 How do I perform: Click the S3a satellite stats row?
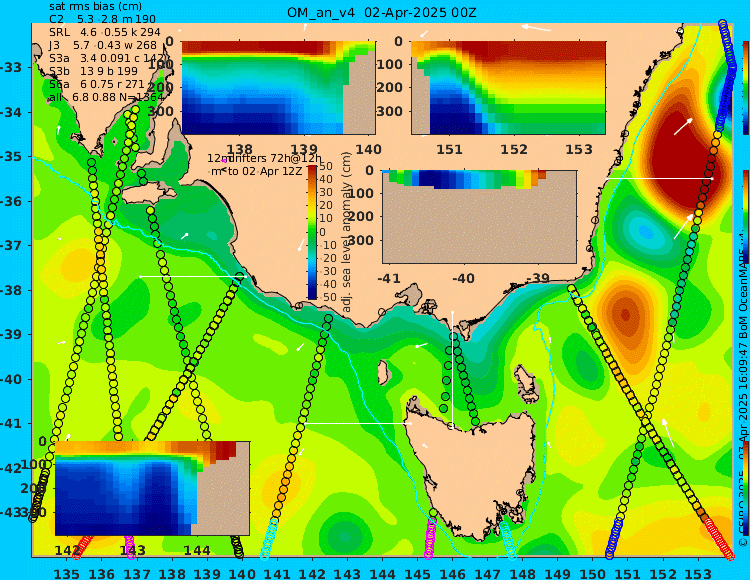pyautogui.click(x=106, y=58)
